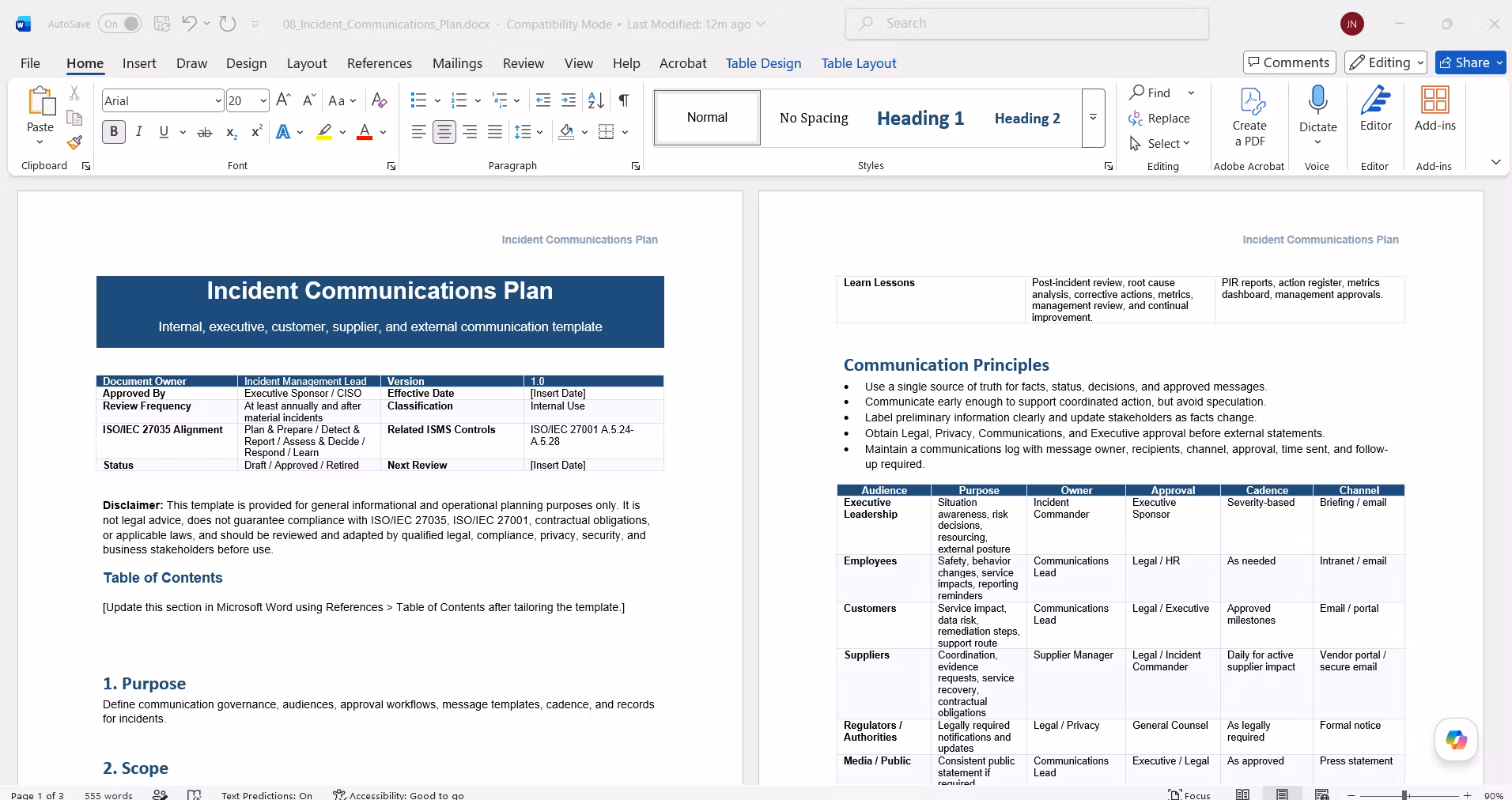Sort selected text alphabetically
1512x800 pixels.
point(596,100)
